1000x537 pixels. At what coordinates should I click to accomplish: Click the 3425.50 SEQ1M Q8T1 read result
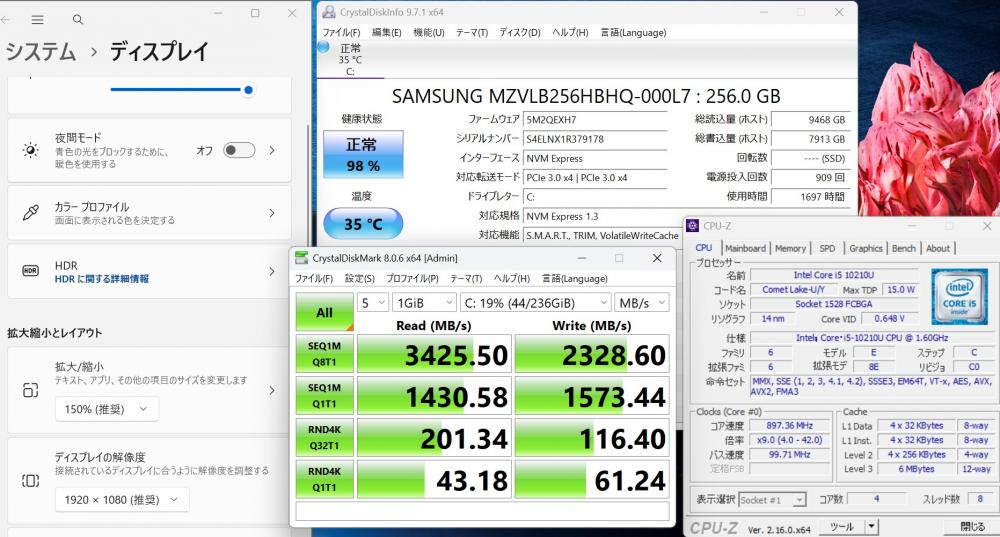tap(434, 354)
